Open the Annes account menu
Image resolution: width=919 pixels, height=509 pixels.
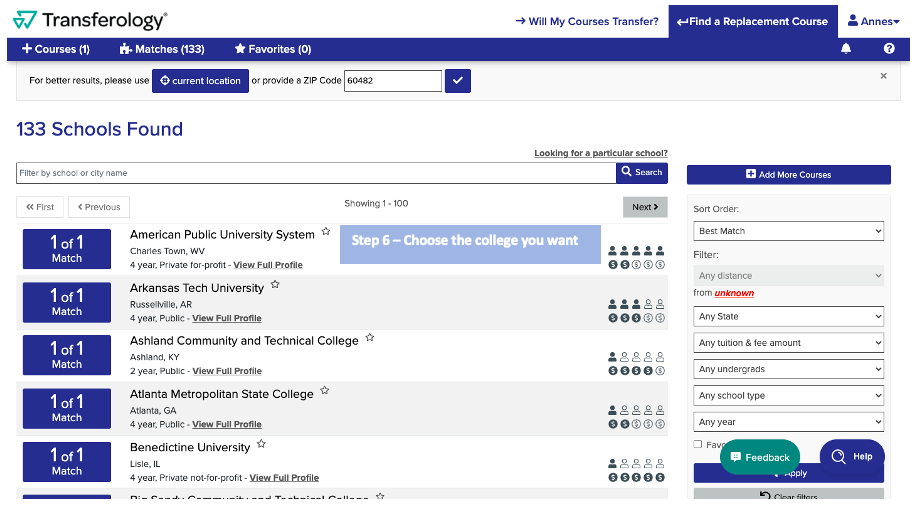click(873, 21)
